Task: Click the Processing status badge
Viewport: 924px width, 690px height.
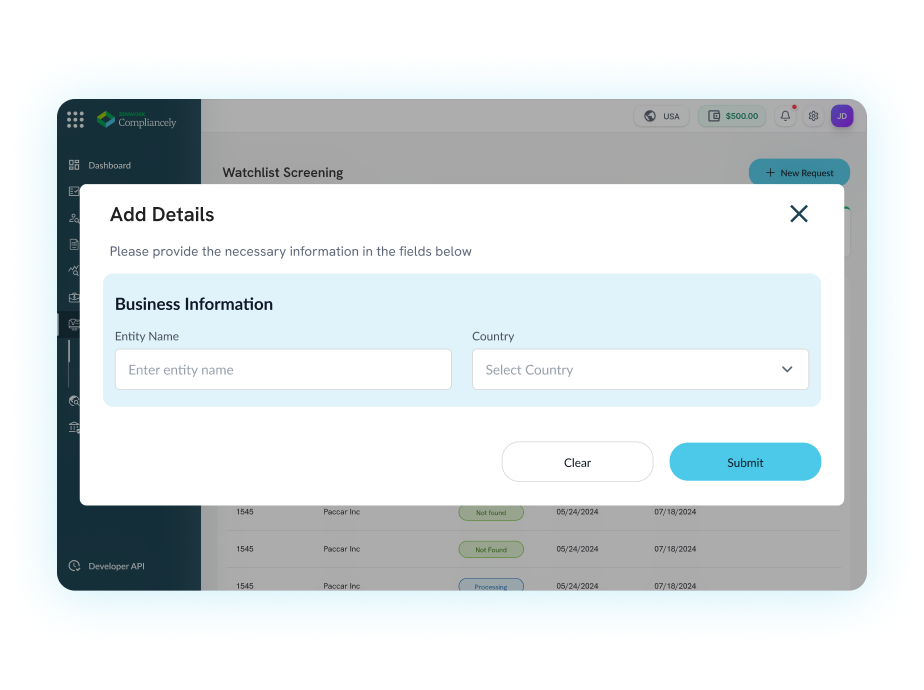Action: 490,586
